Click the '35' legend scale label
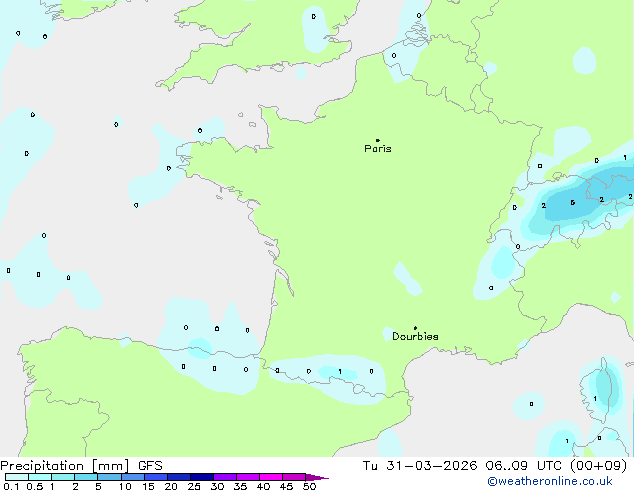634x490 pixels. (240, 486)
